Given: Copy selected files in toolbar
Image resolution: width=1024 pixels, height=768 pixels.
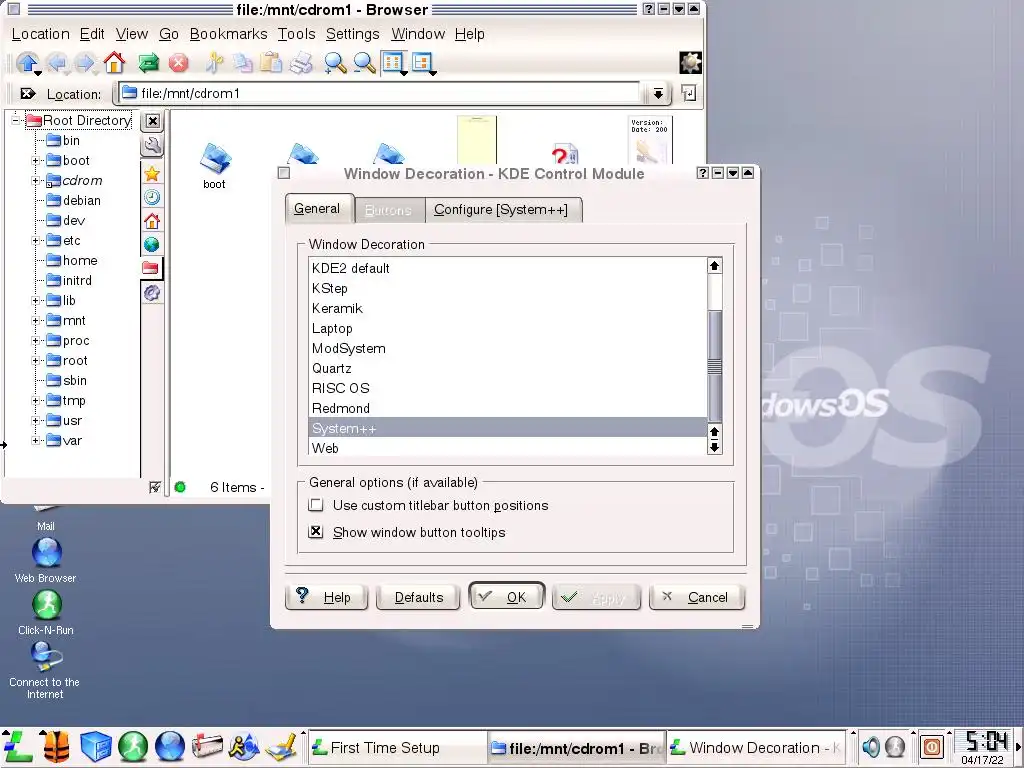Looking at the screenshot, I should 243,63.
